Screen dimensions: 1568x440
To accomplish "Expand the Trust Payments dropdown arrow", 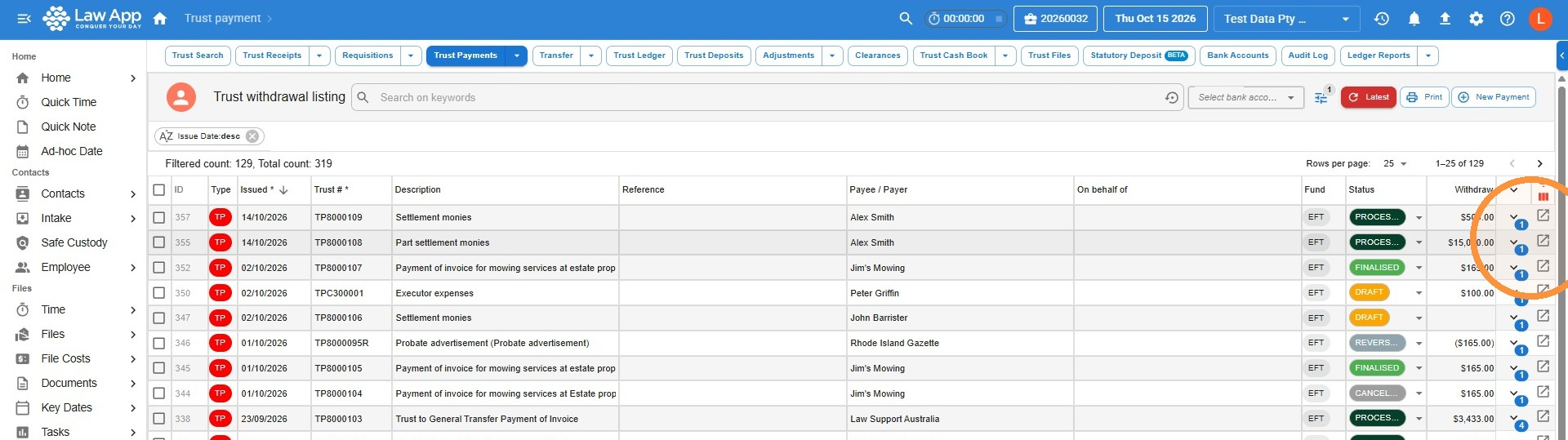I will pyautogui.click(x=516, y=56).
